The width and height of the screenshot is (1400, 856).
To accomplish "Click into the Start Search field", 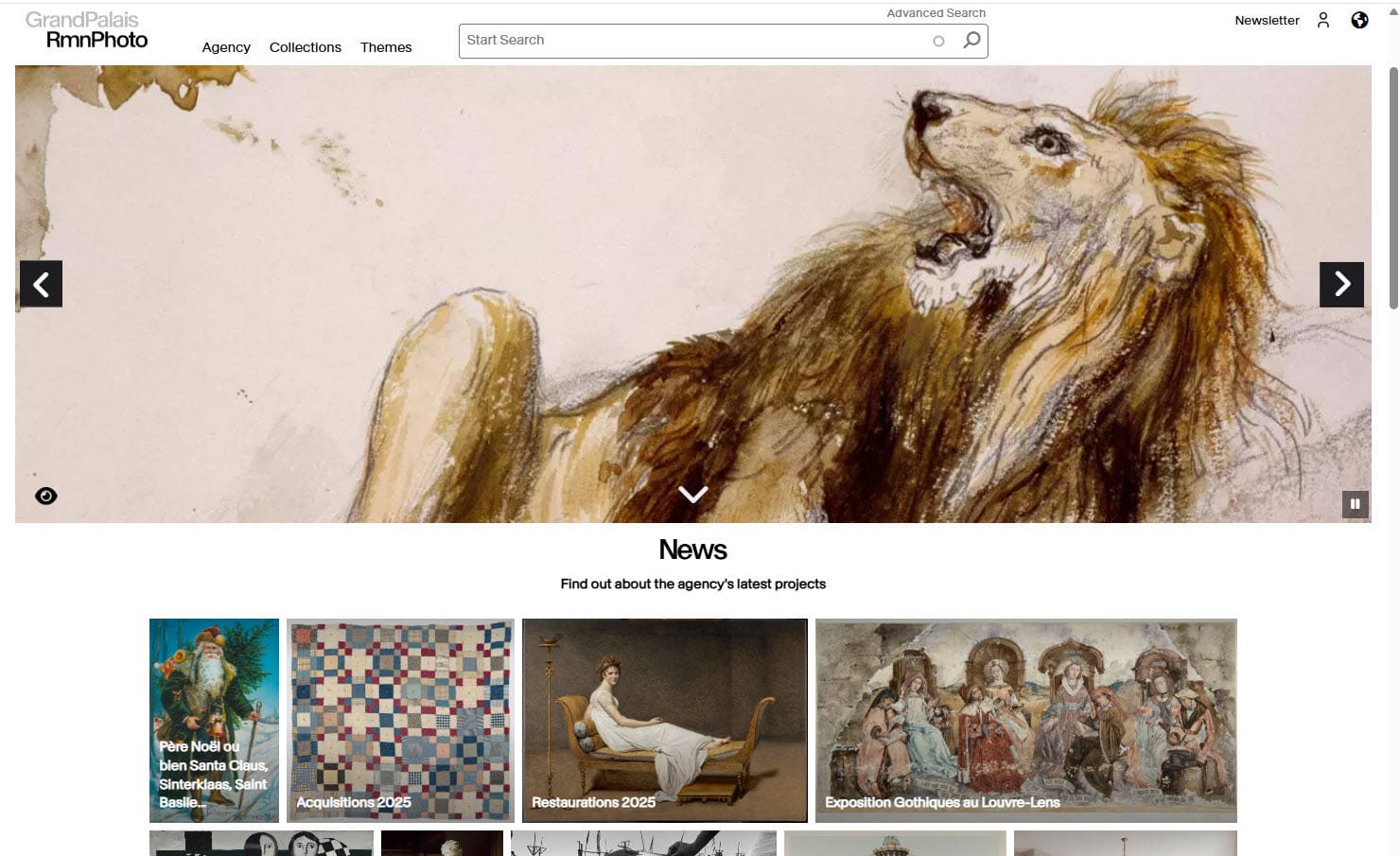I will pos(691,41).
